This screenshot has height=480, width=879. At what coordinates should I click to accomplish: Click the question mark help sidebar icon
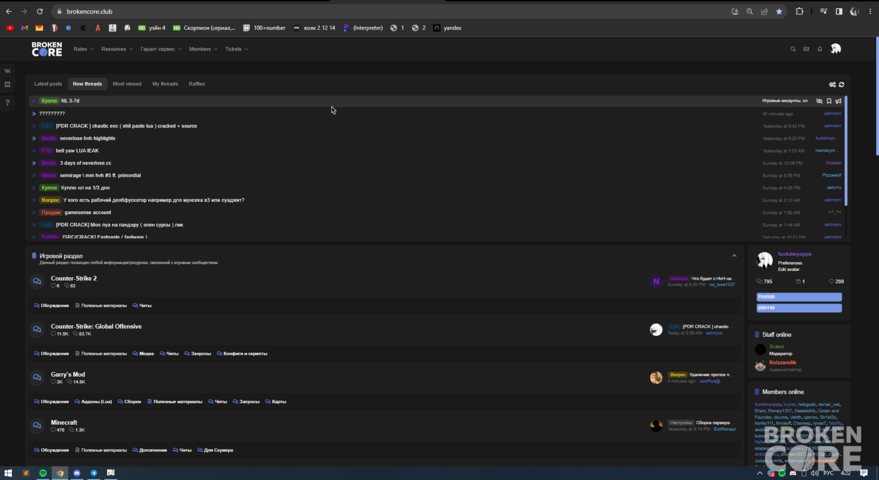7,103
